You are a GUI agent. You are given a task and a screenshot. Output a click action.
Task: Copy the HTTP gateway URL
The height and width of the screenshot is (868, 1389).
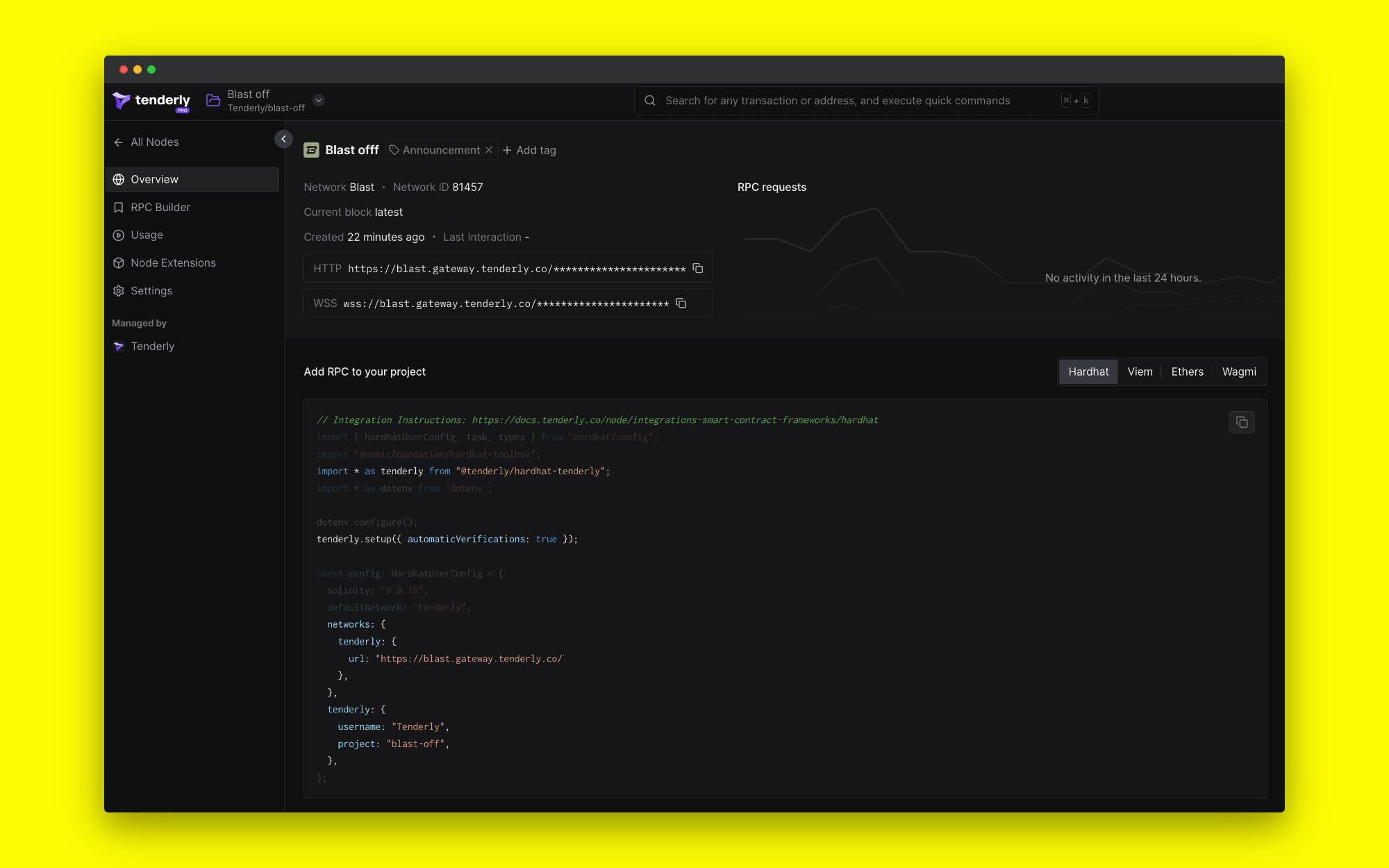(698, 269)
